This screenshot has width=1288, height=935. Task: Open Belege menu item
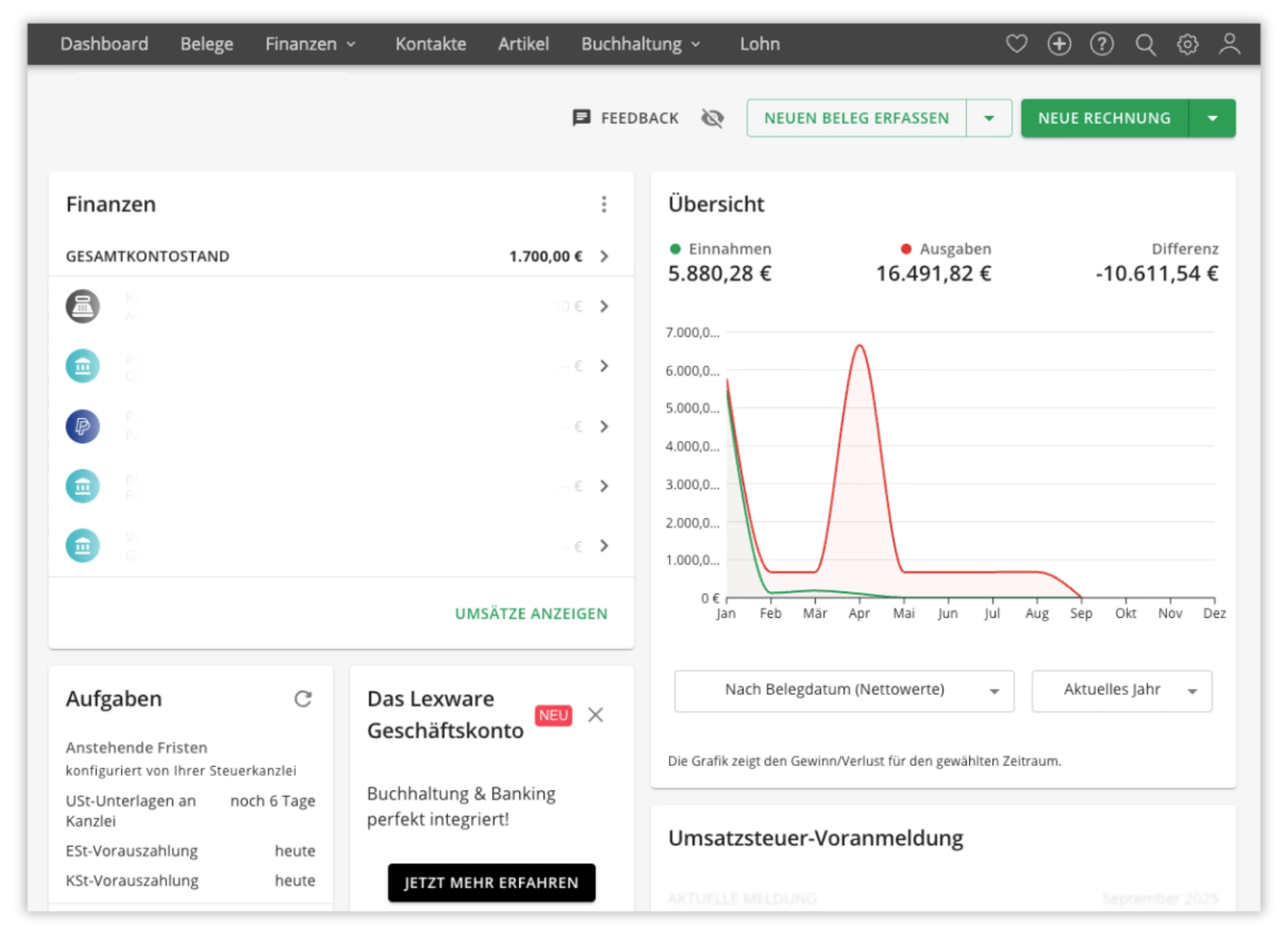(x=207, y=44)
